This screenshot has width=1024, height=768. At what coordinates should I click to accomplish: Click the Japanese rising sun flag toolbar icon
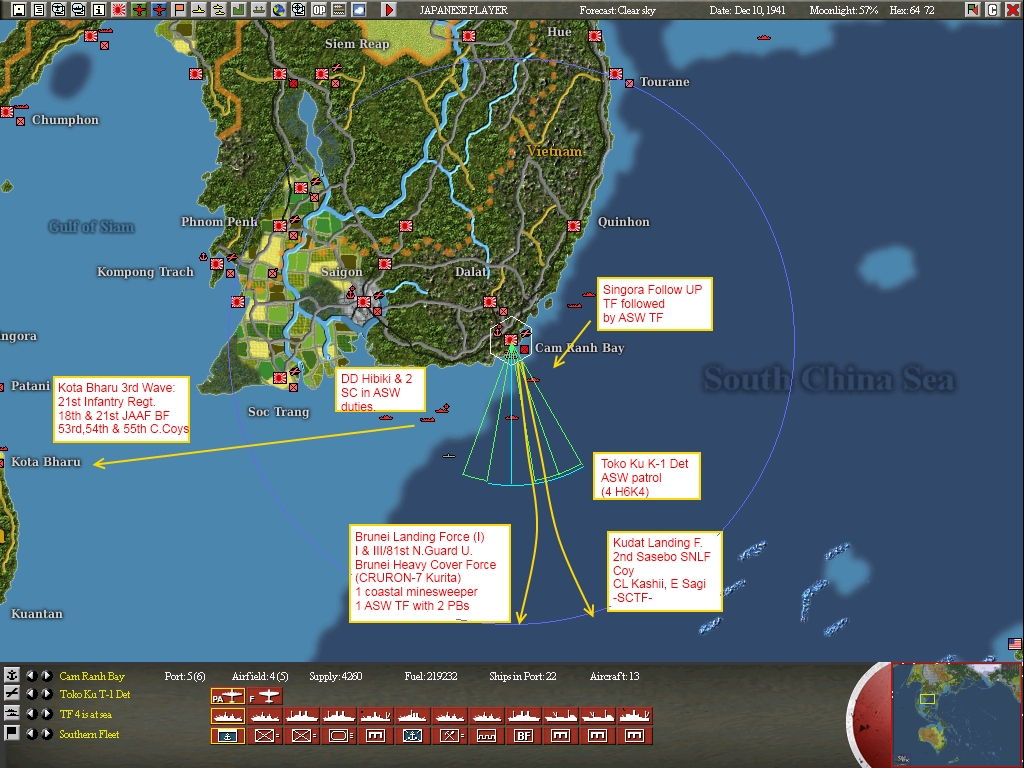(119, 9)
